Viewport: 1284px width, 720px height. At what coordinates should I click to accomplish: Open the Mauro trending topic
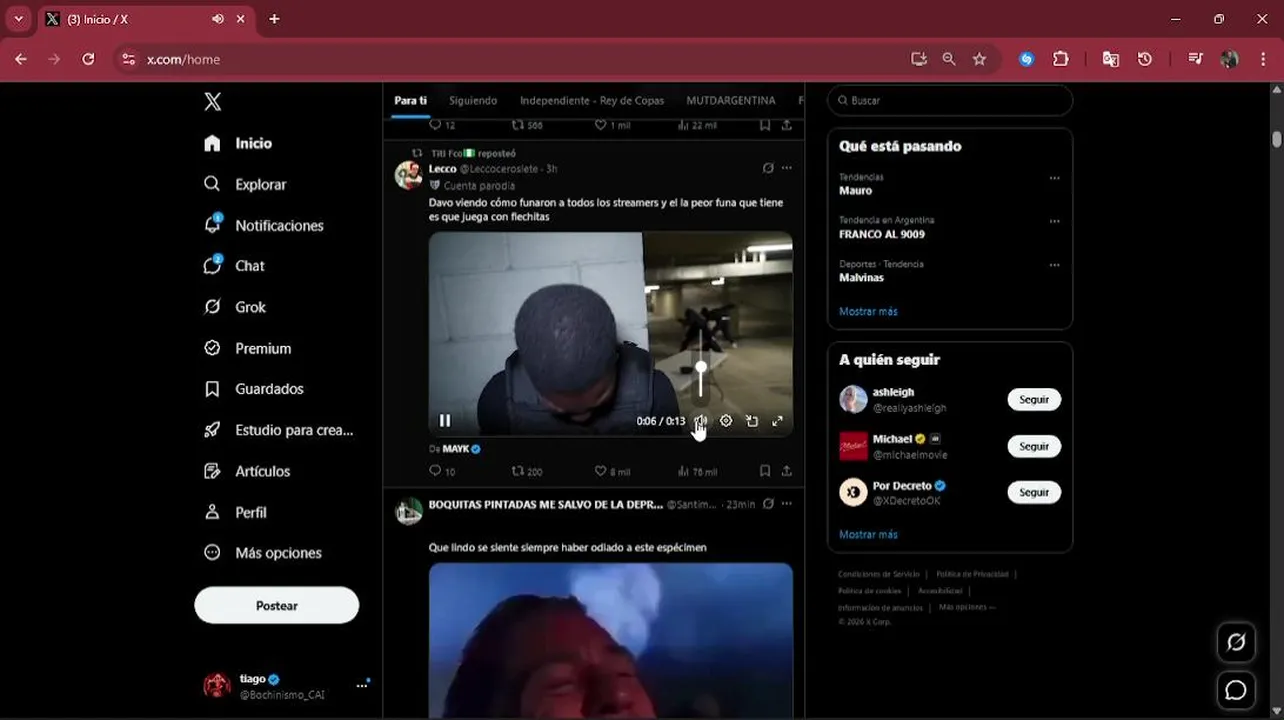(856, 190)
